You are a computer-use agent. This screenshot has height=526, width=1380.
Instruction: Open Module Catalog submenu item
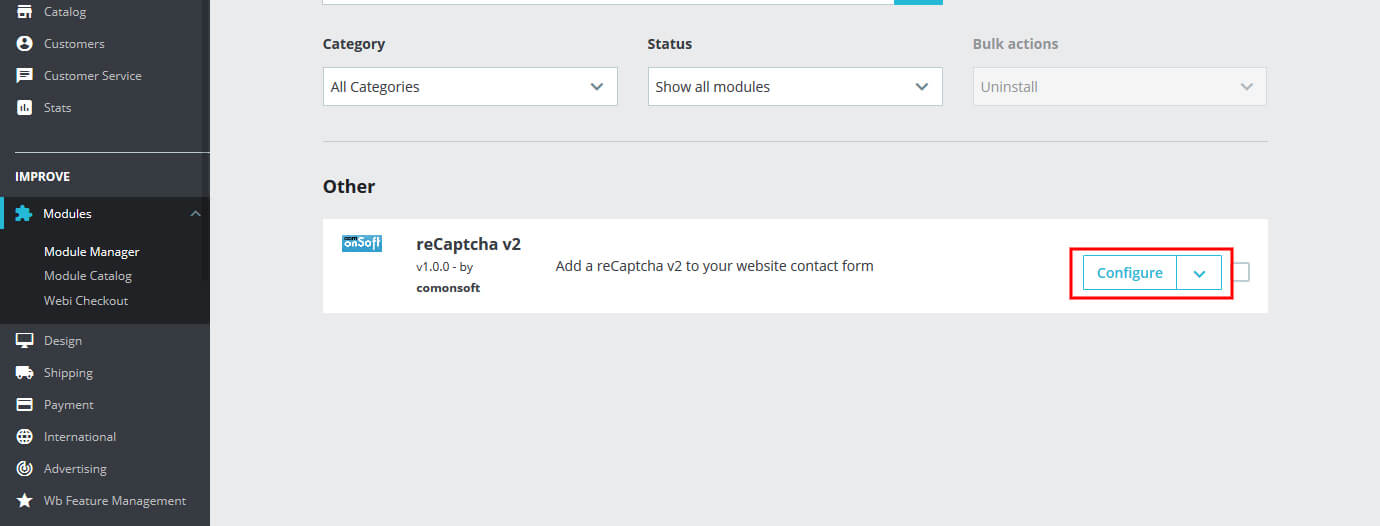(x=88, y=276)
